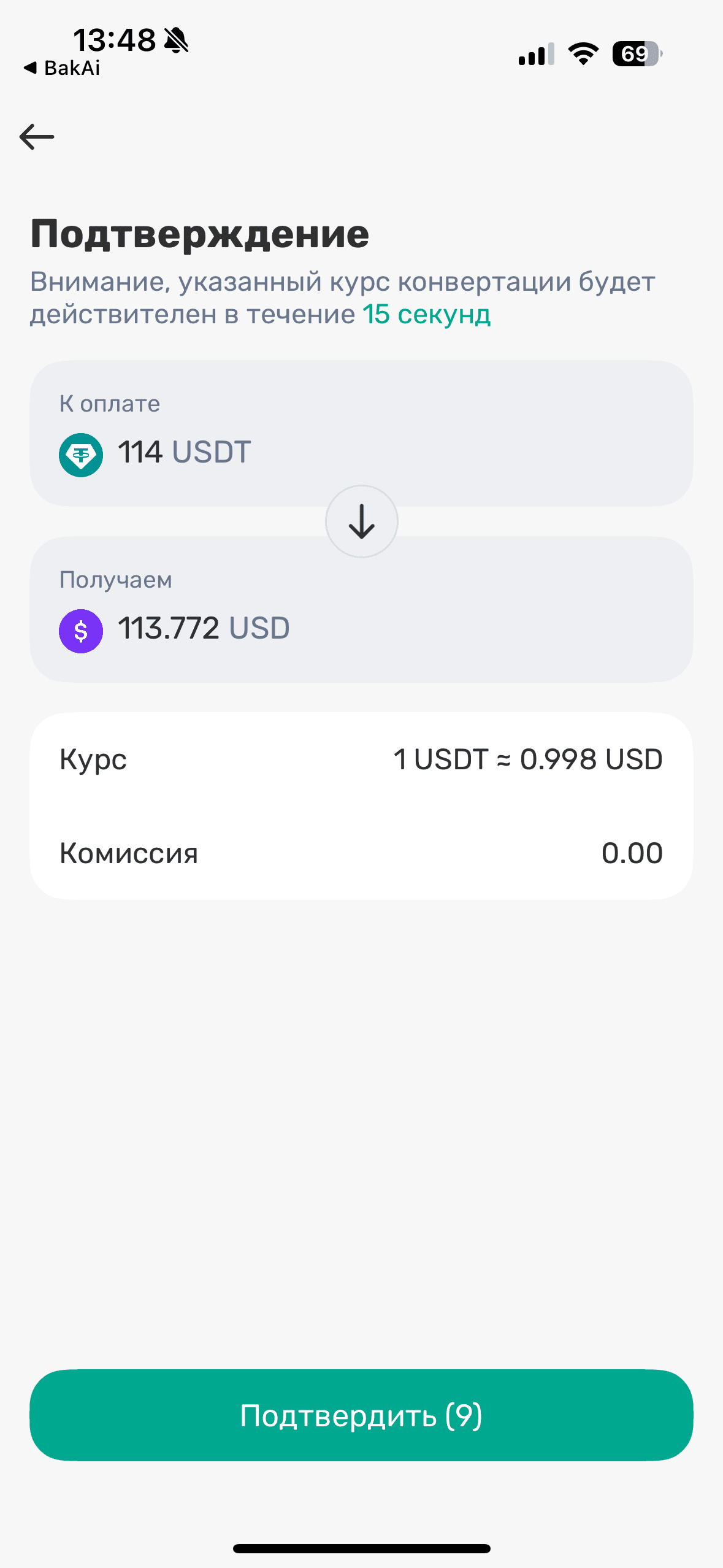Screen dimensions: 723x1568
Task: Tap the К оплате label
Action: [110, 404]
